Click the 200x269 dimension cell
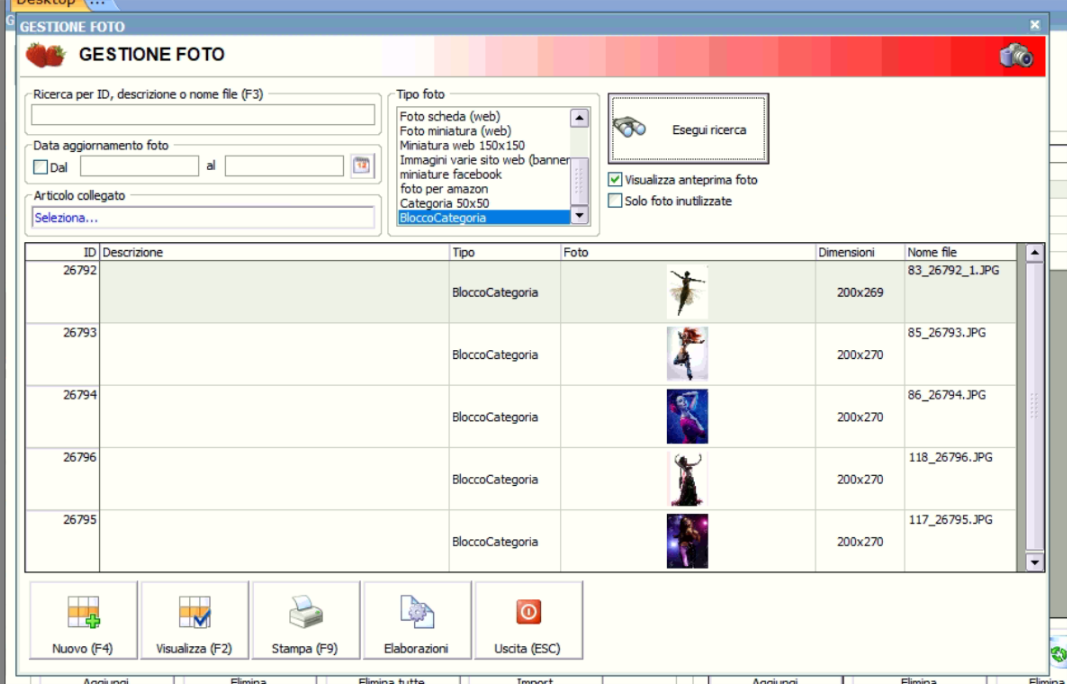 860,293
